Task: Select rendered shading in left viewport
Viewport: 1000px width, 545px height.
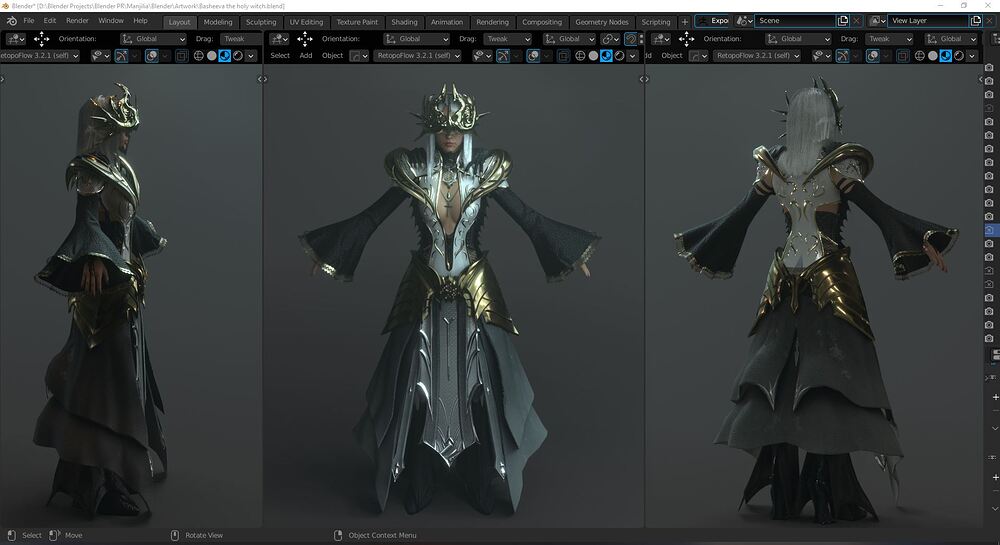Action: point(238,55)
